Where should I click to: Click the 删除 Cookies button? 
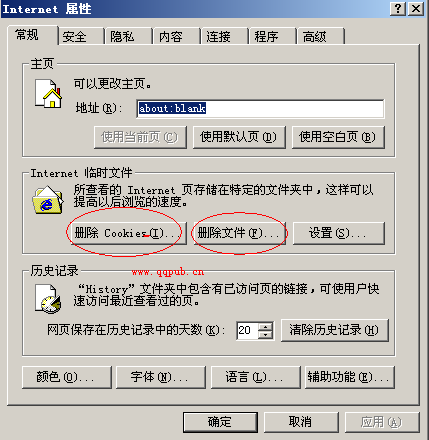tap(128, 233)
